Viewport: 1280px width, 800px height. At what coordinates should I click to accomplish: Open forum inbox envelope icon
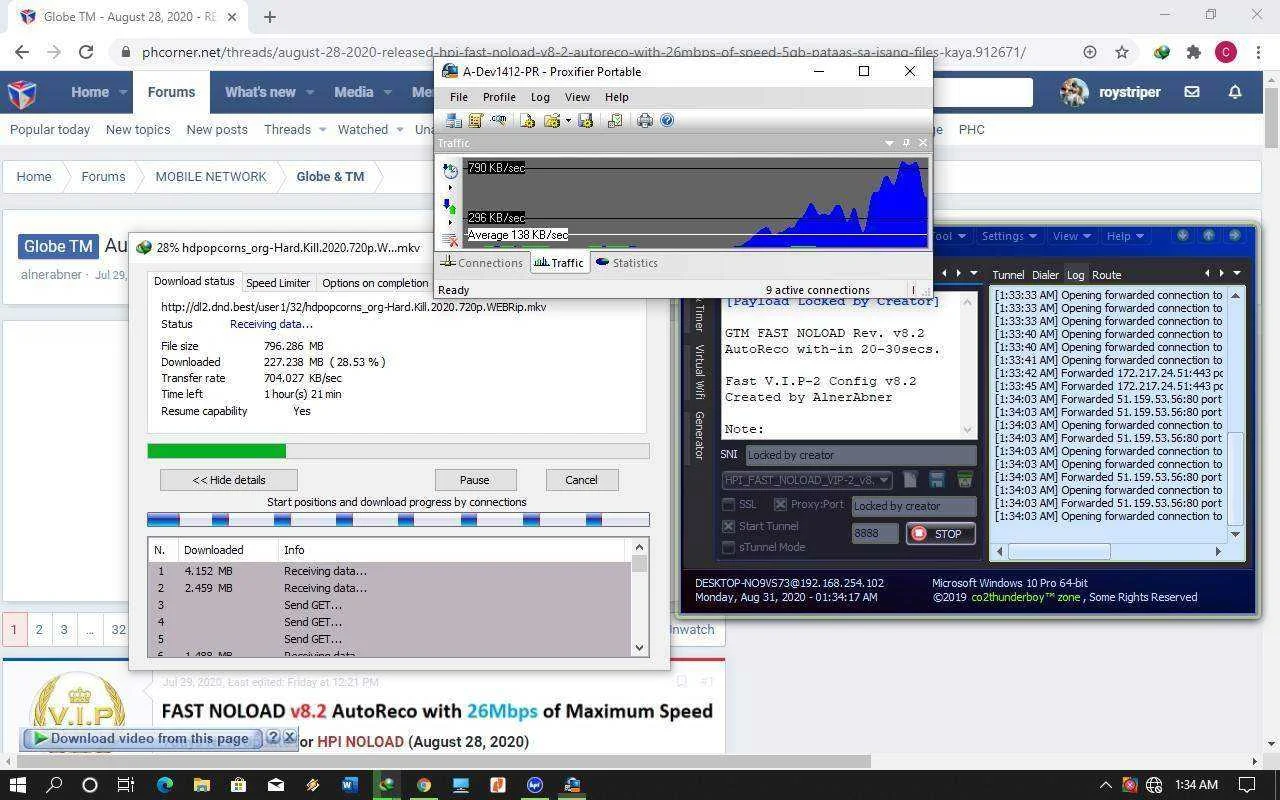click(x=1192, y=92)
